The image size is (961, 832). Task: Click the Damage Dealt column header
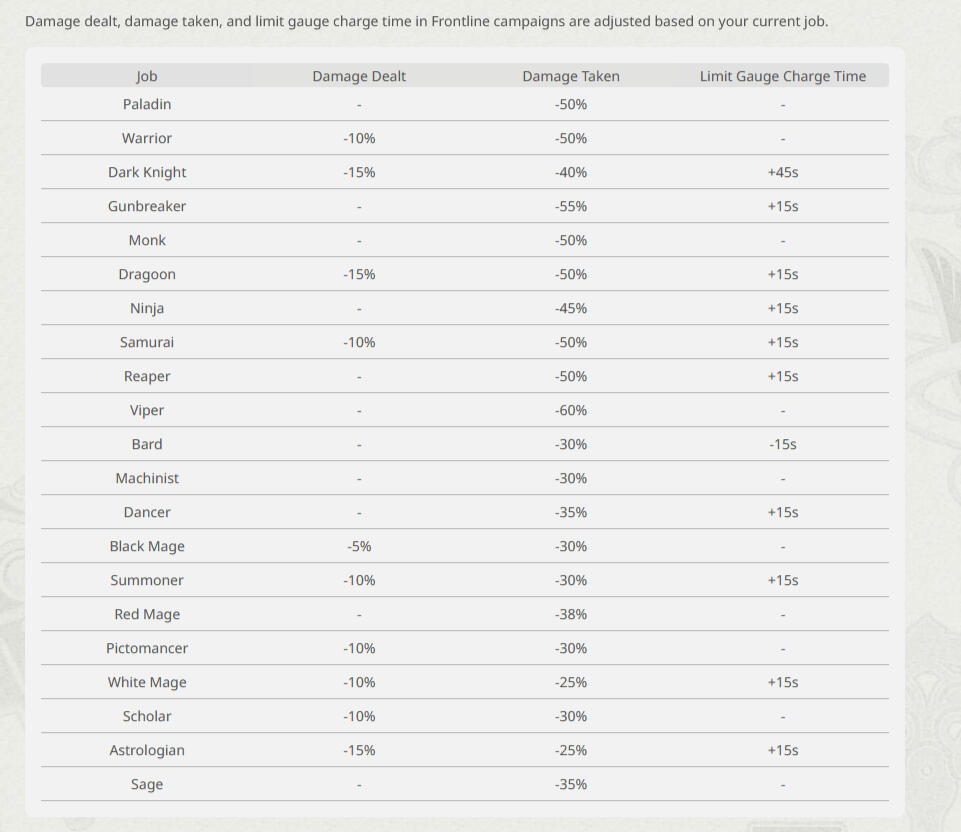[359, 76]
